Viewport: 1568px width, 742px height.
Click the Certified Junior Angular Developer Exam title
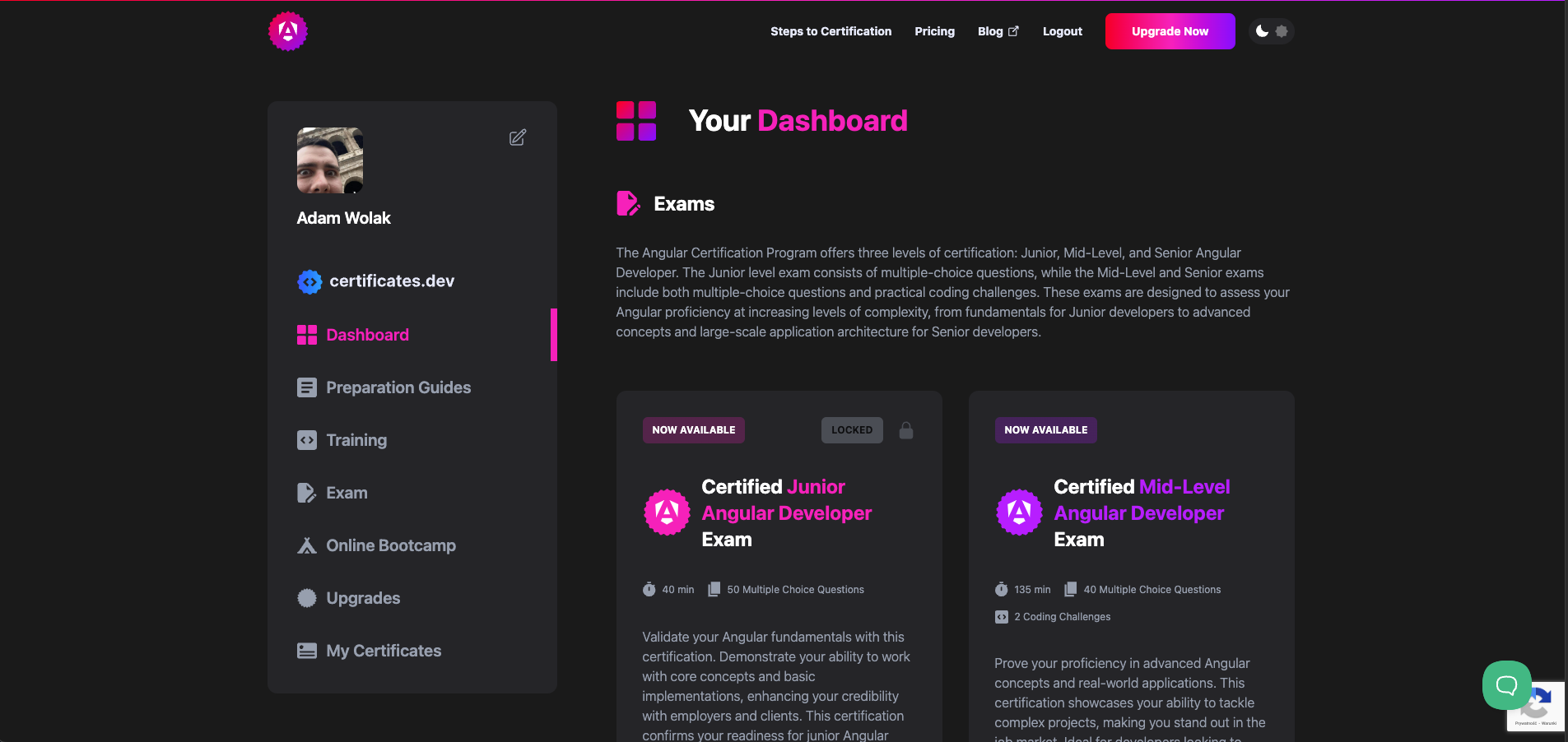(787, 512)
